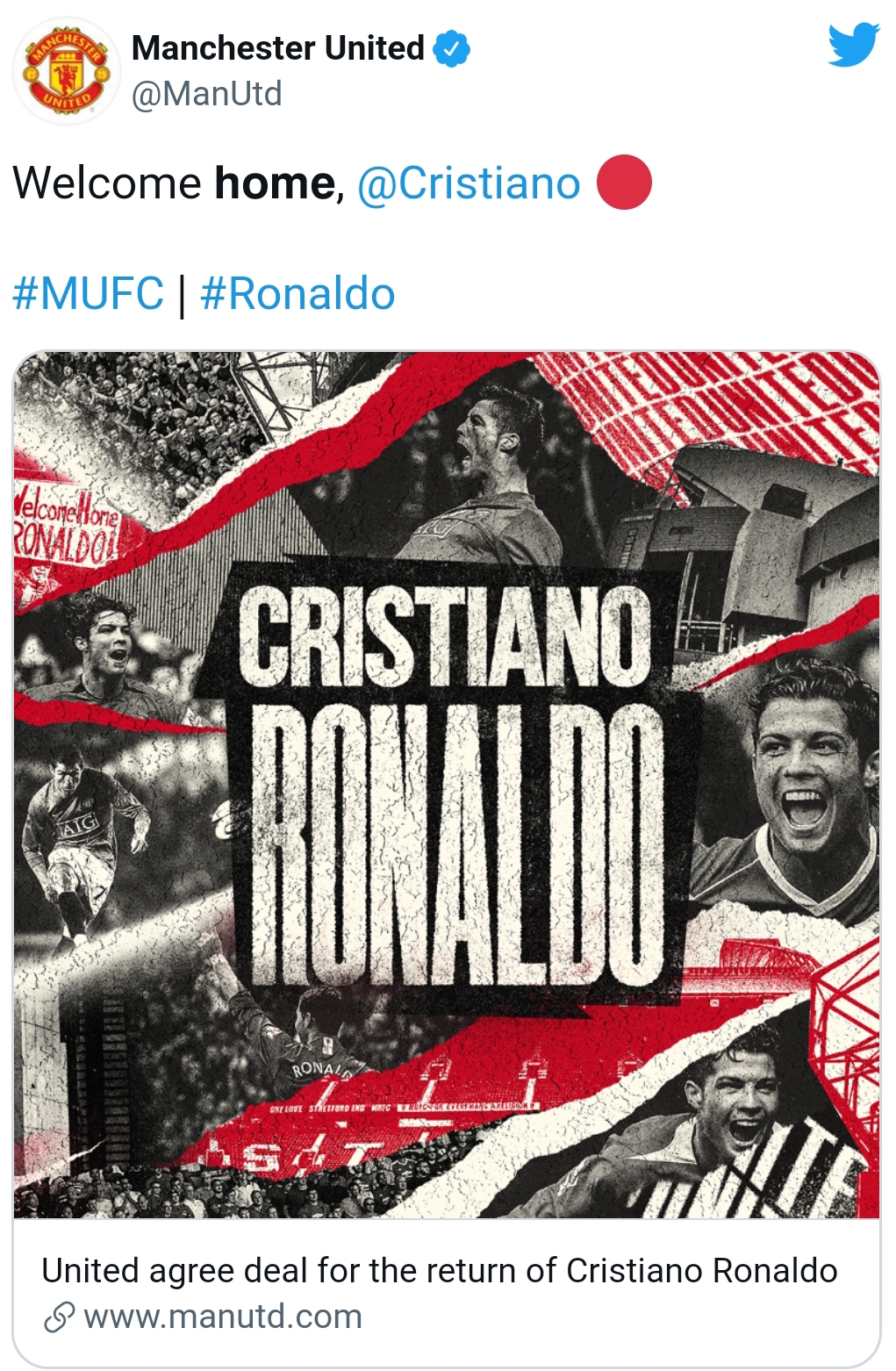The height and width of the screenshot is (1371, 896).
Task: Open the #MUFC hashtag
Action: tap(88, 293)
